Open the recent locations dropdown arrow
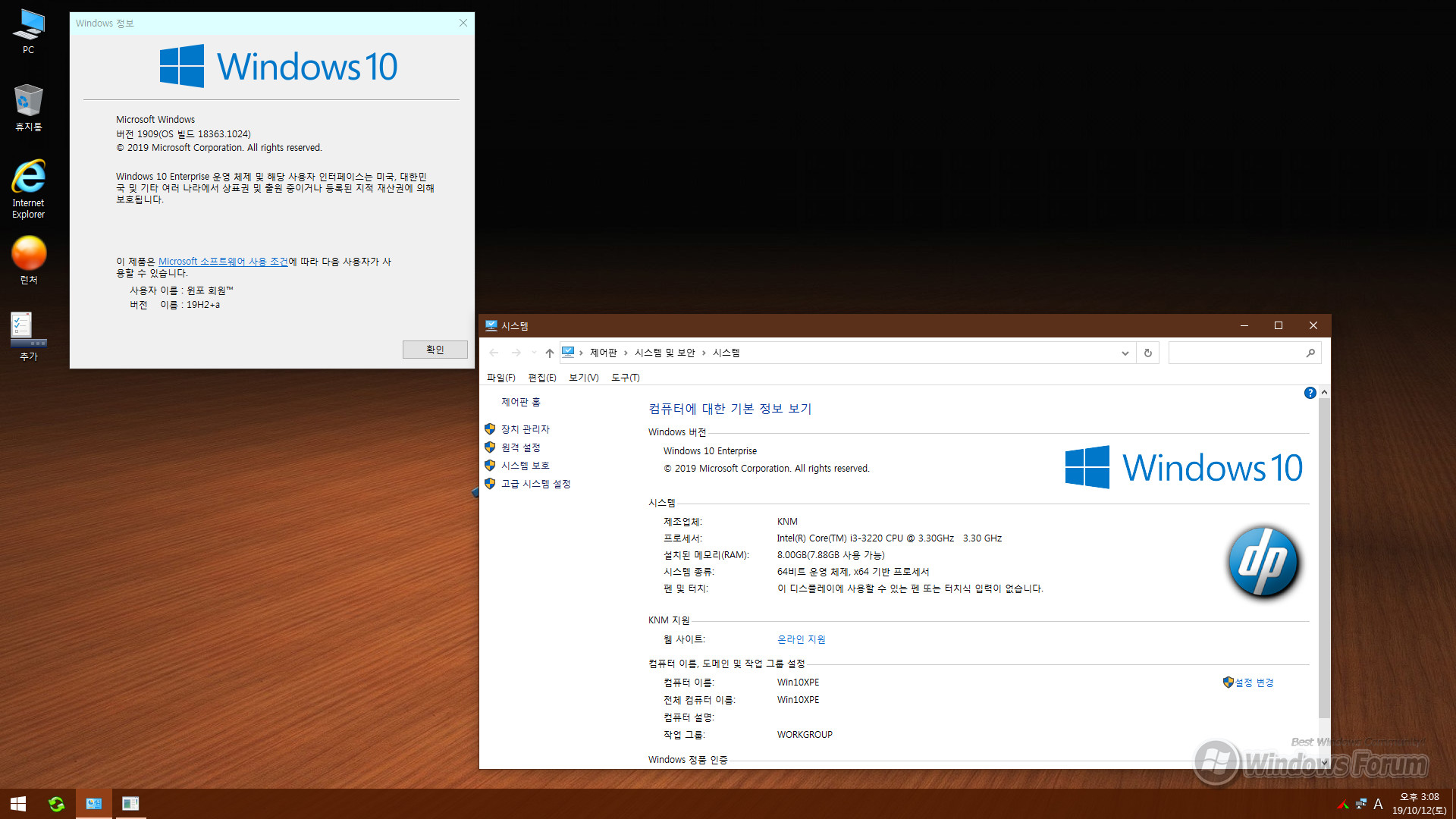Screen dimensions: 1456x819 pos(534,353)
